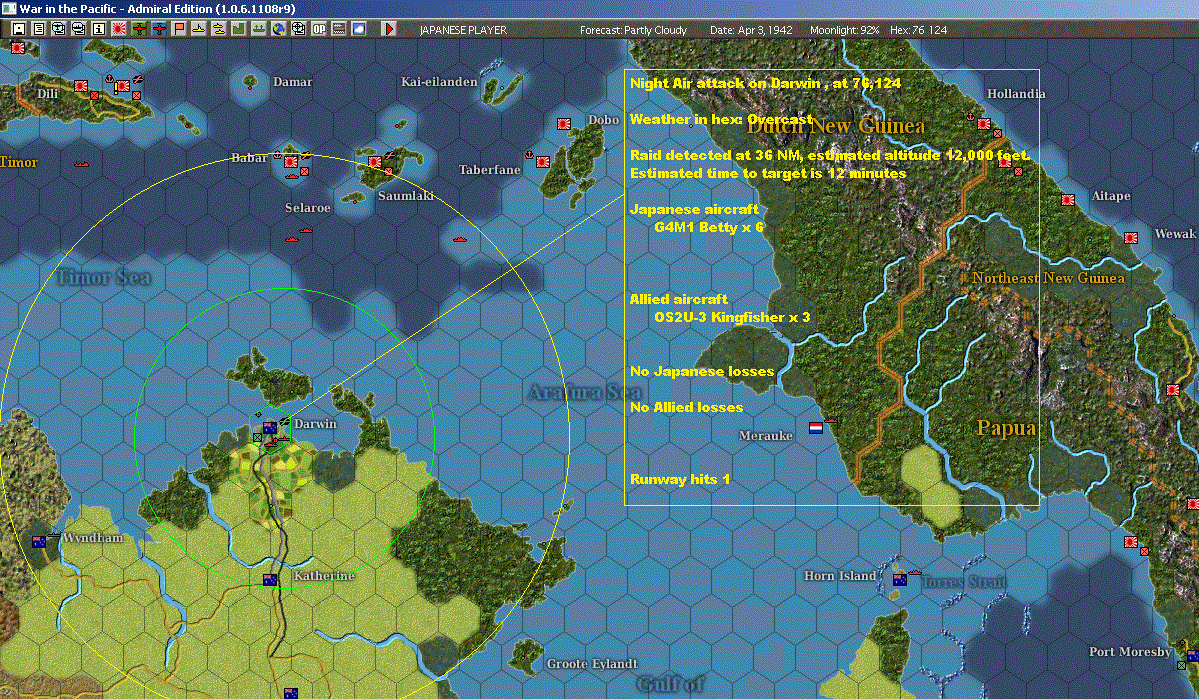Click the Groote Eylandt map label

[x=592, y=664]
